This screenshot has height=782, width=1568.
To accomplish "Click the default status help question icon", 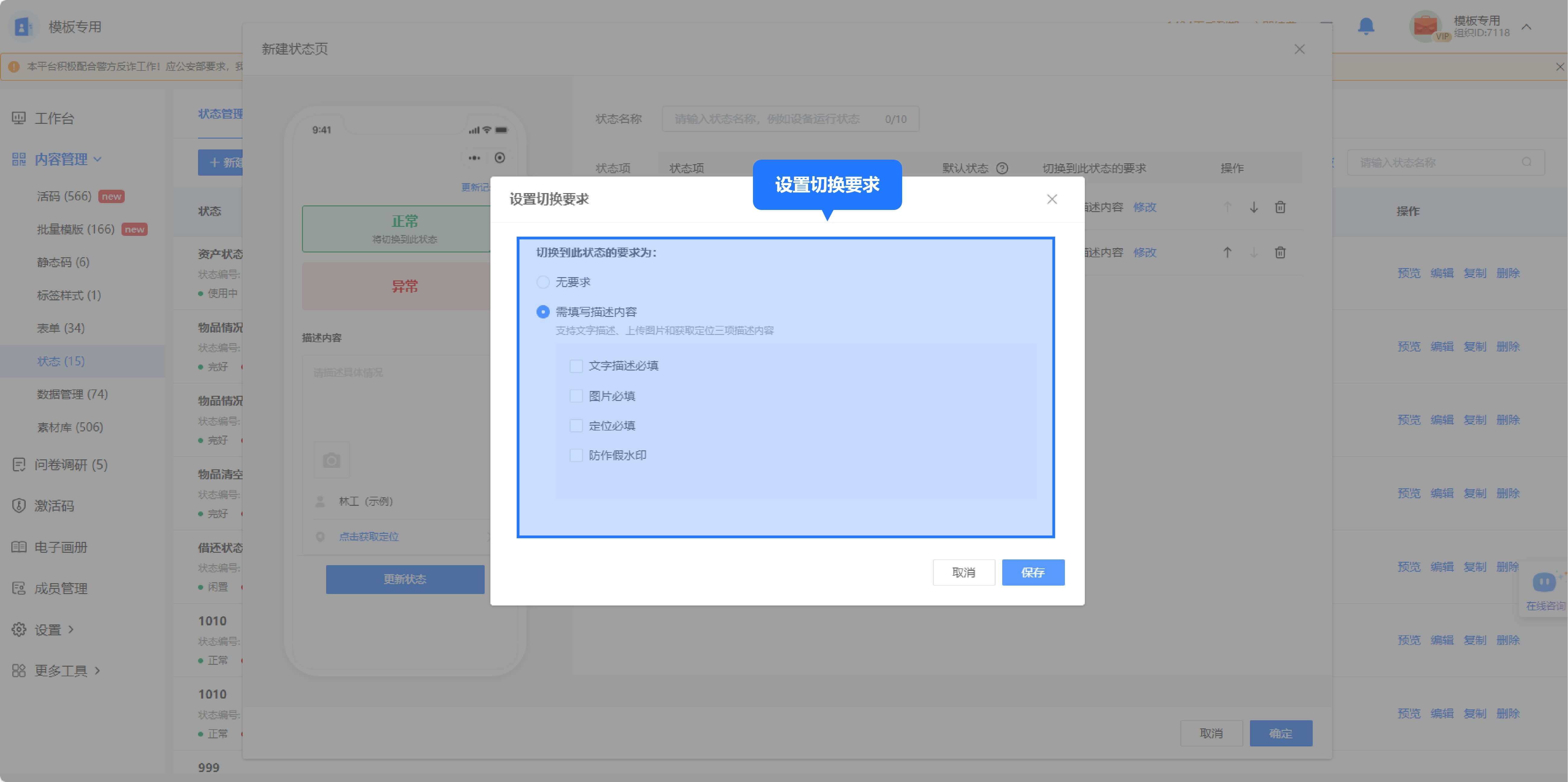I will click(1002, 168).
